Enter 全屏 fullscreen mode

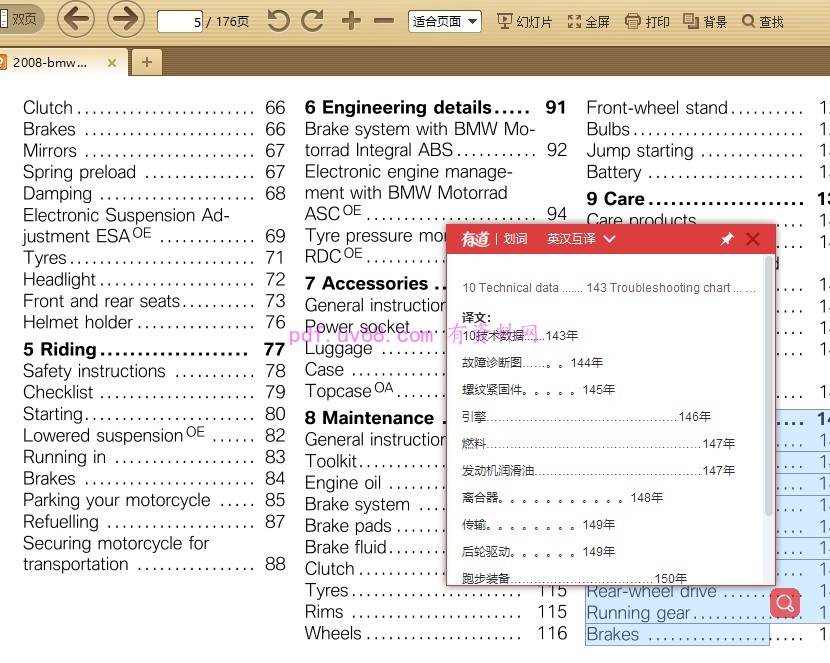click(588, 21)
